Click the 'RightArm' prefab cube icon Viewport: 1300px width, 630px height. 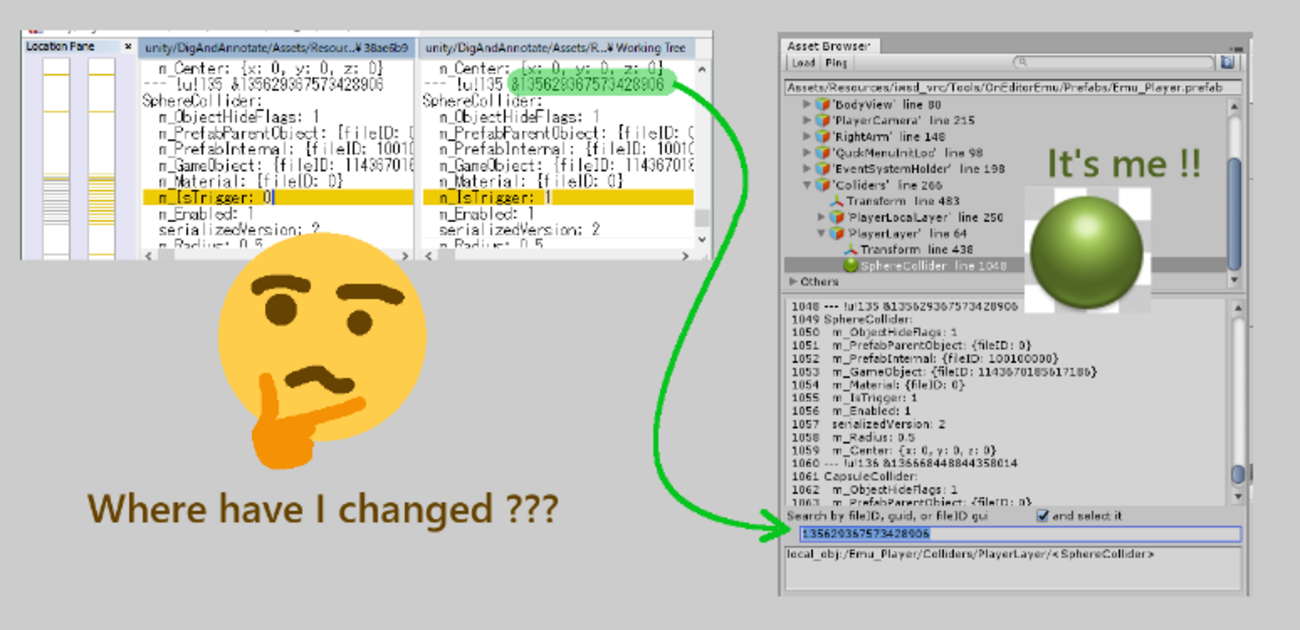pos(823,136)
